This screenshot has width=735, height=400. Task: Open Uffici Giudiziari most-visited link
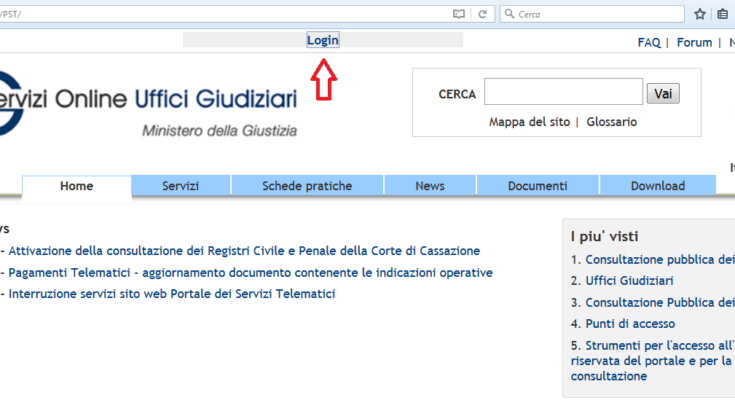[x=629, y=281]
